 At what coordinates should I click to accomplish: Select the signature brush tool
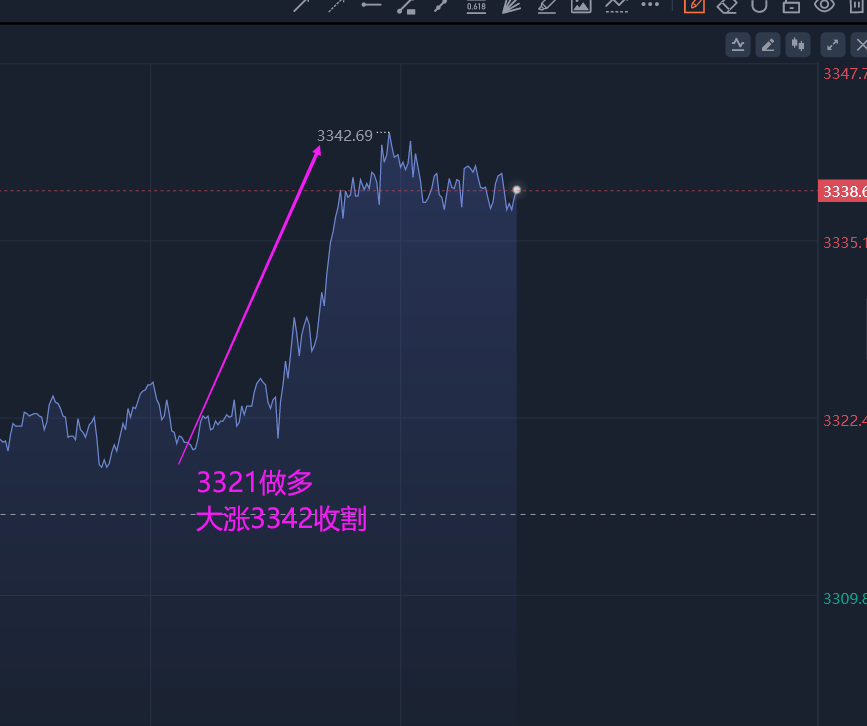(544, 6)
